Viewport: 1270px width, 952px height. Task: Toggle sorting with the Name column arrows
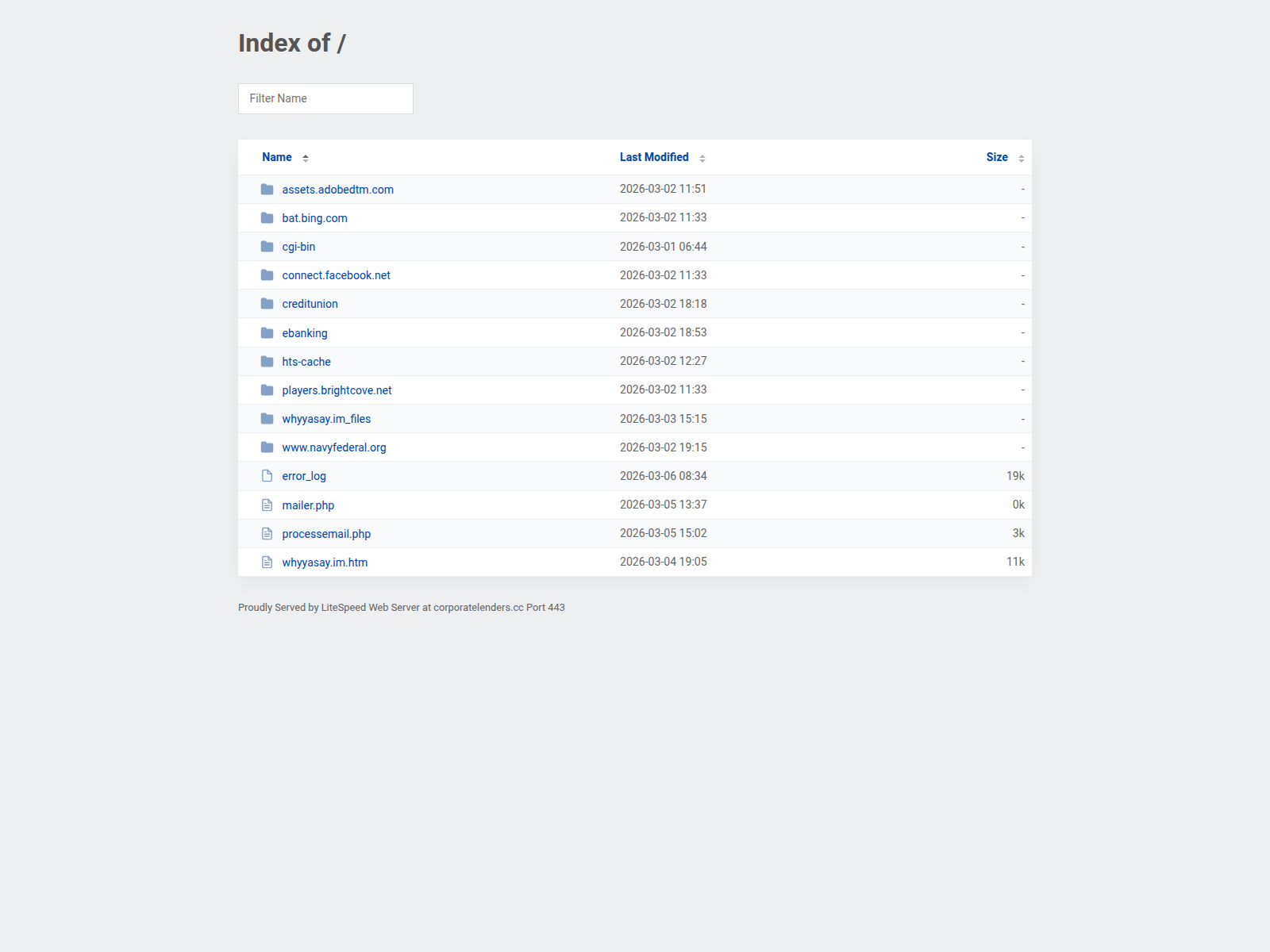pyautogui.click(x=306, y=157)
